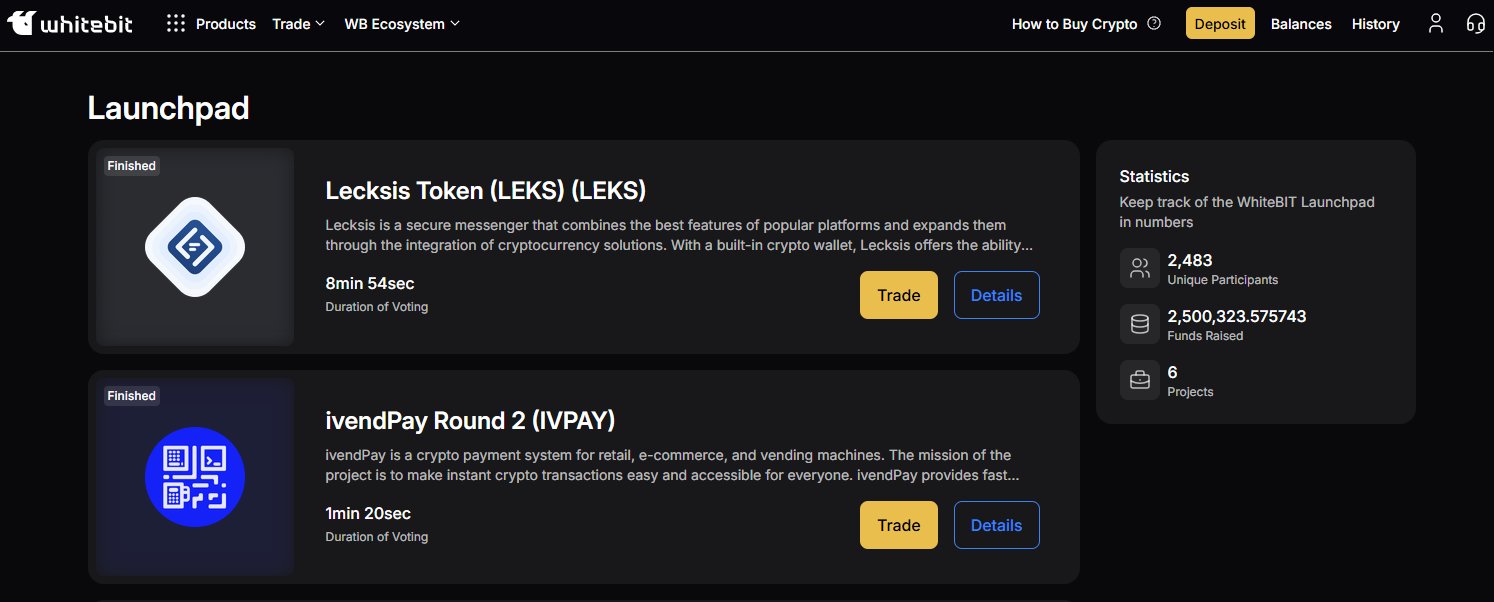Click the Unique Participants people icon
The height and width of the screenshot is (602, 1494).
tap(1140, 268)
